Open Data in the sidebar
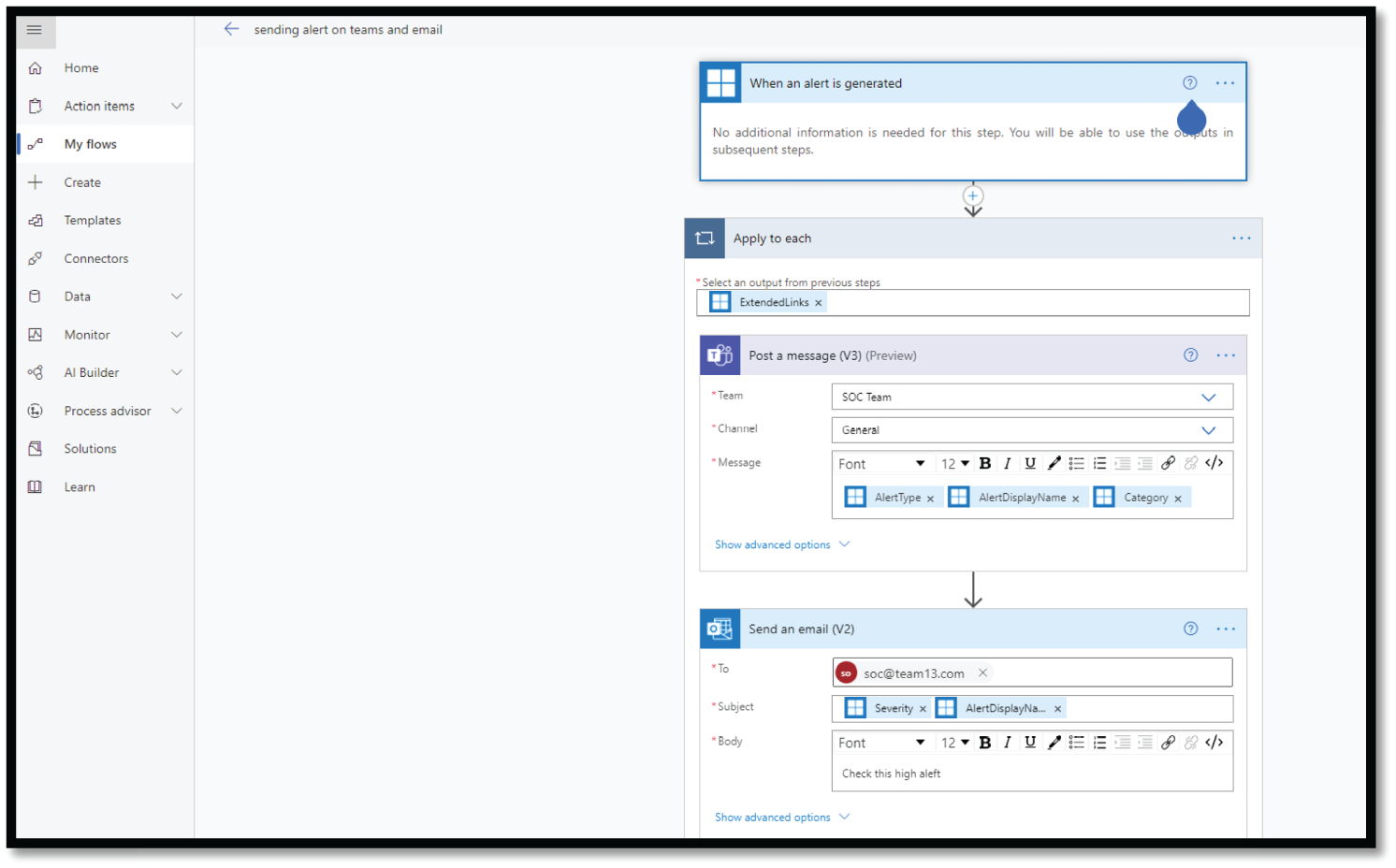Screen dimensions: 1396x868 (78, 297)
